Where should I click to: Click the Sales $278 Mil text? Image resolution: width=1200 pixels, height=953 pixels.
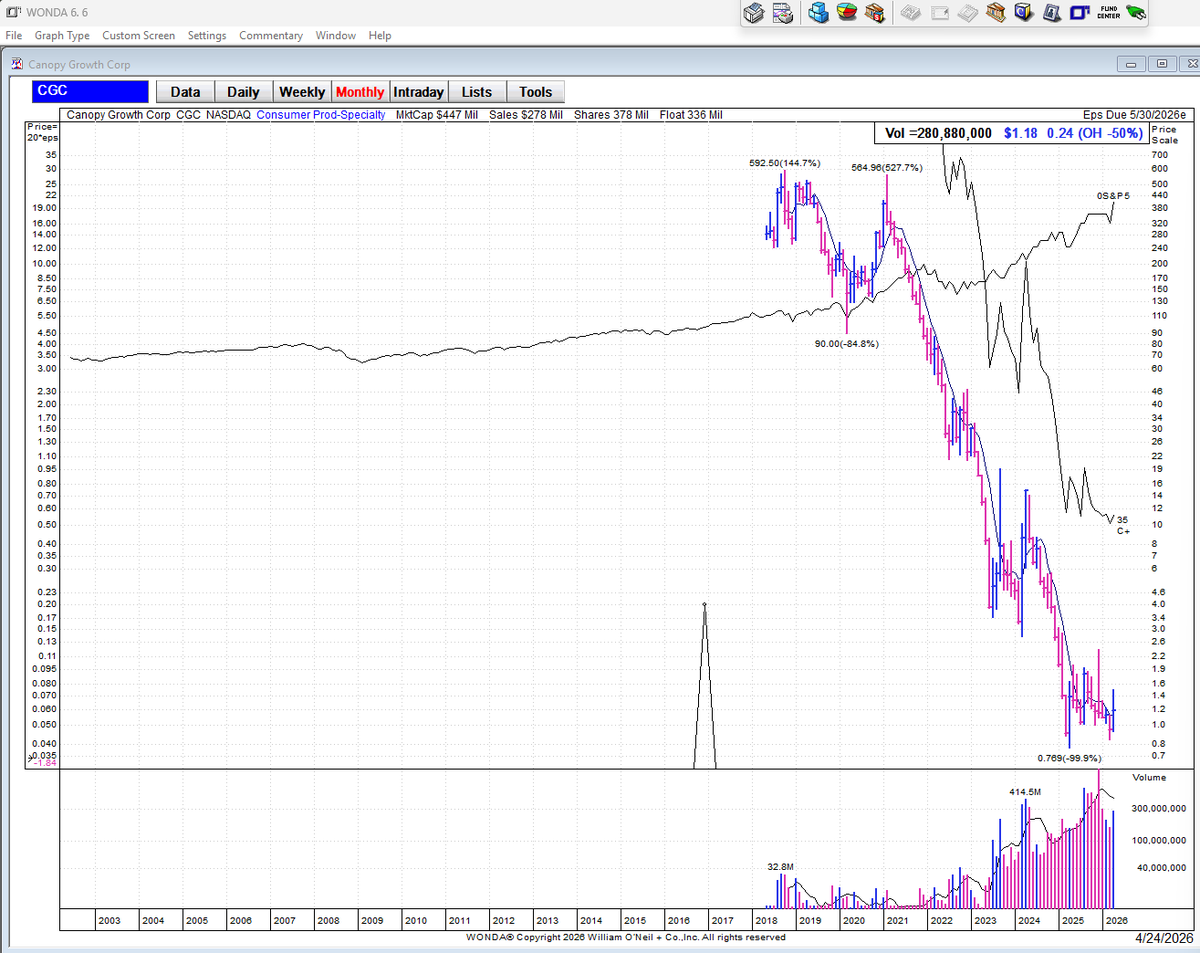(x=527, y=115)
